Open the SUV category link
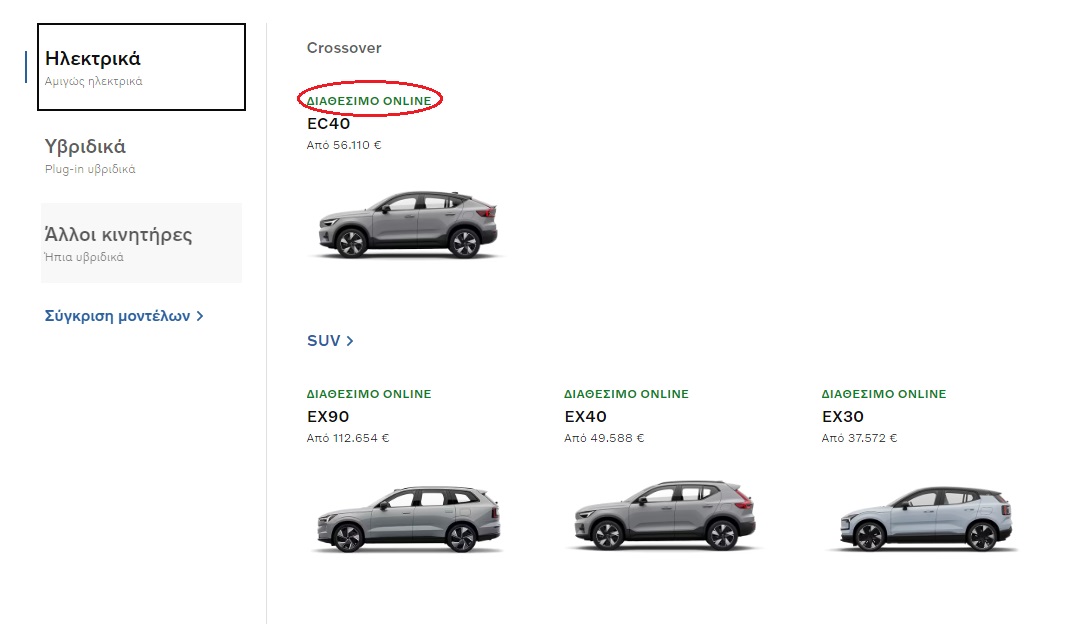The width and height of the screenshot is (1073, 624). [324, 341]
